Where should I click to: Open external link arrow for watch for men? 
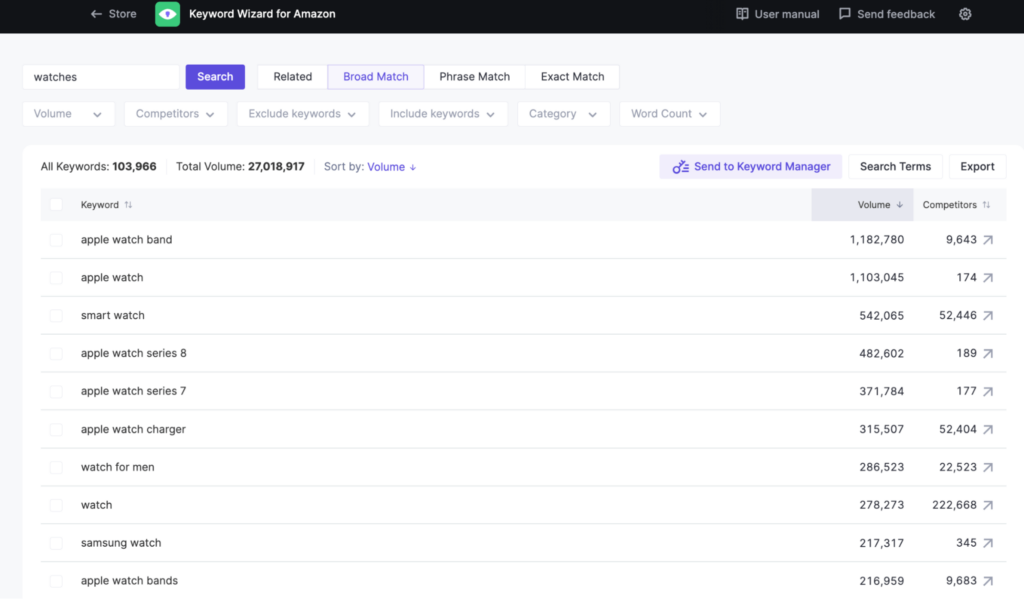(x=988, y=467)
